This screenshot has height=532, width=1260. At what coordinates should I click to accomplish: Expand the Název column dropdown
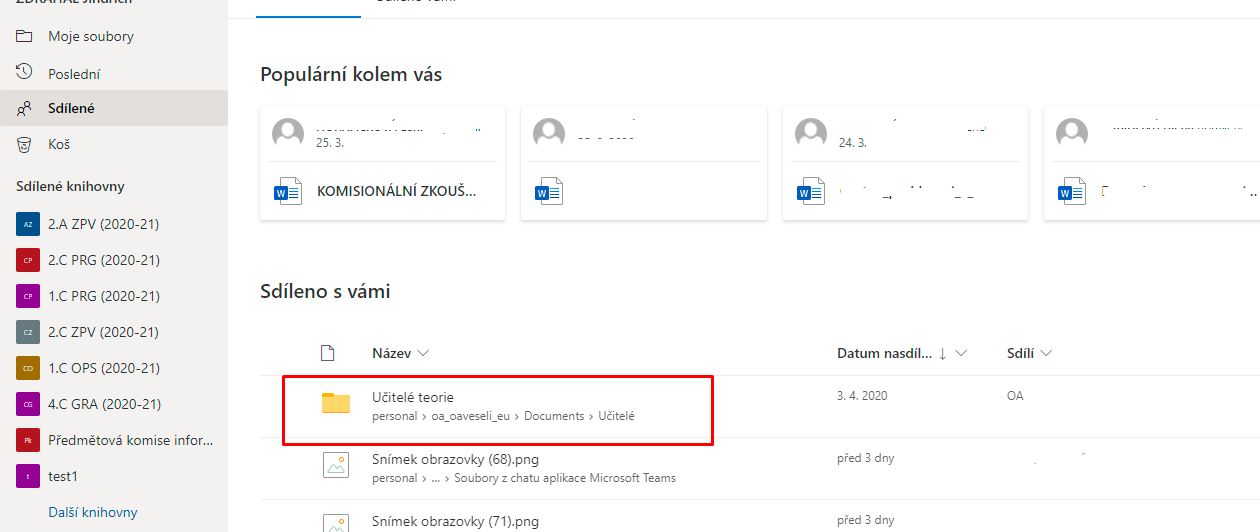423,353
